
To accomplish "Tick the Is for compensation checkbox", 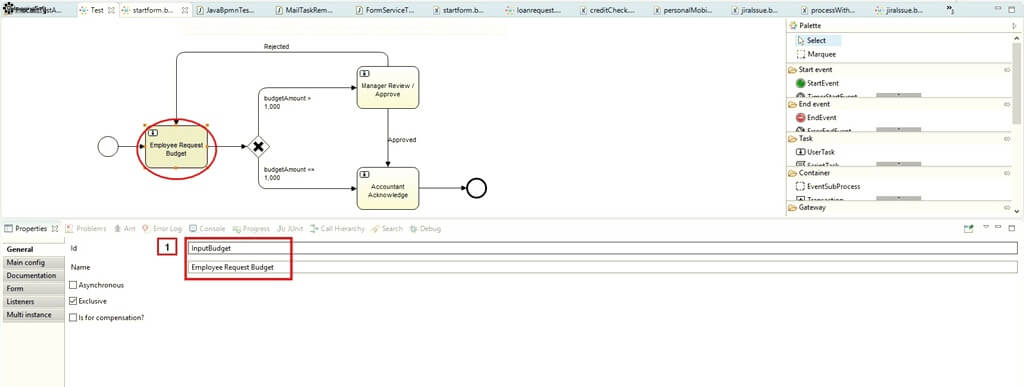I will pyautogui.click(x=73, y=318).
